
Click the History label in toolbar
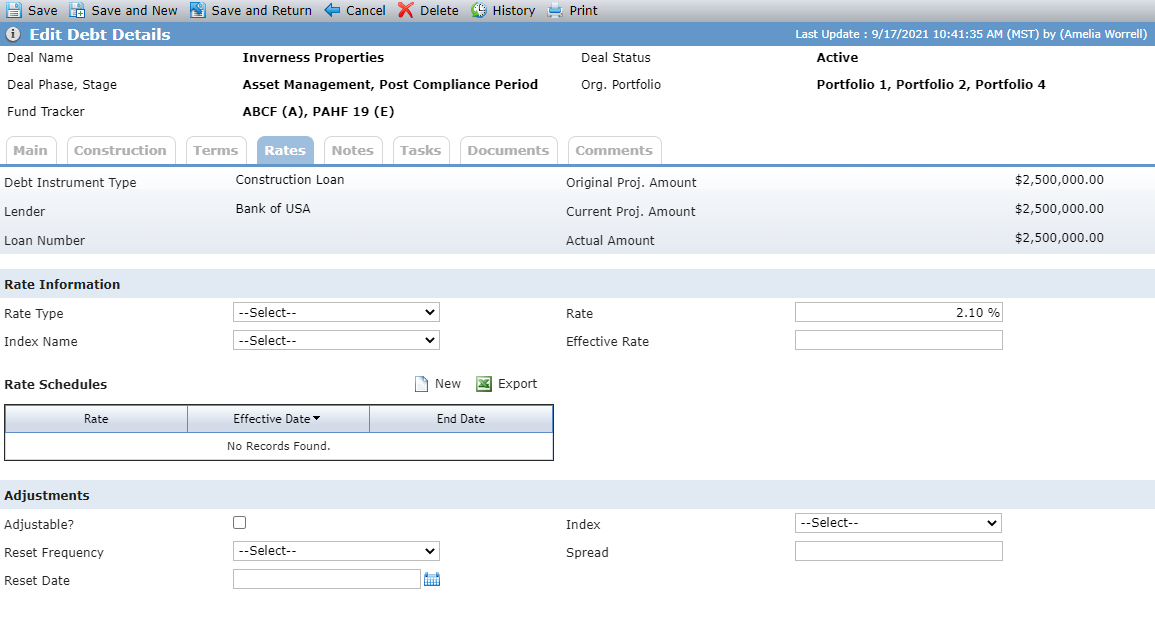[514, 10]
